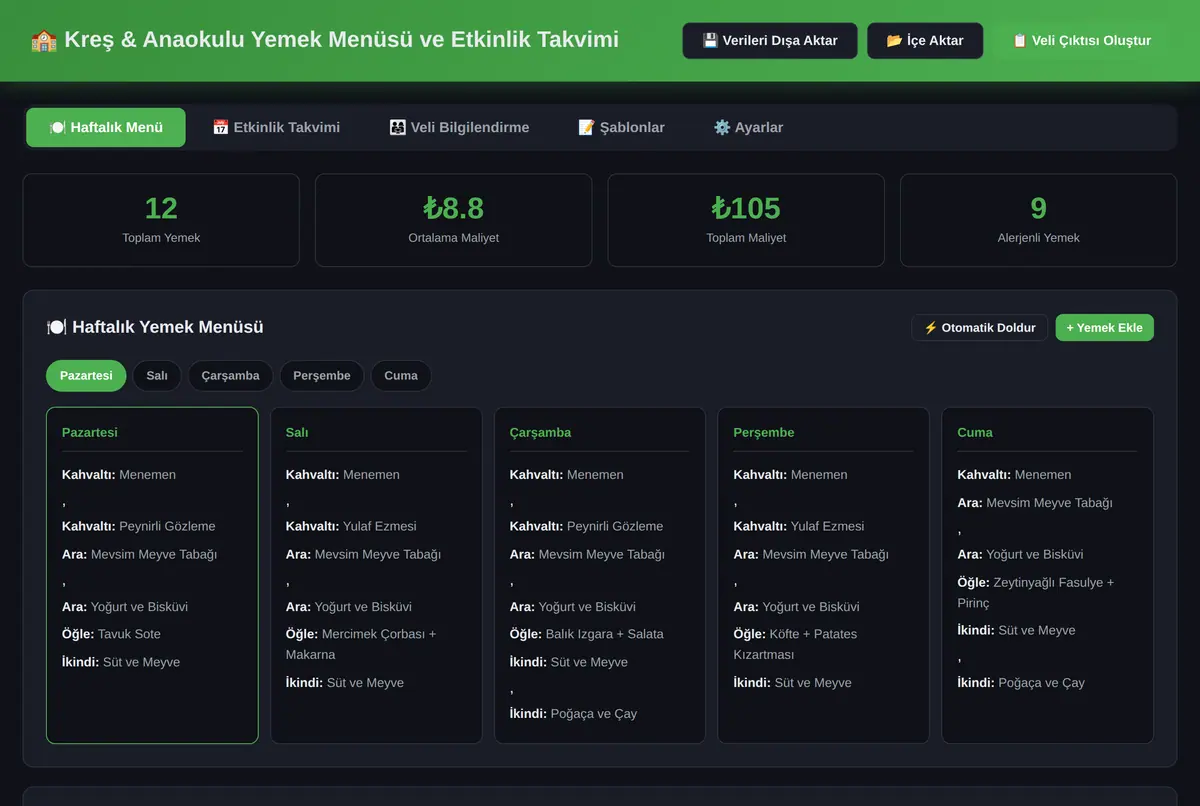
Task: Click Poğaça ve Çay in the Çarşamba card
Action: click(594, 714)
